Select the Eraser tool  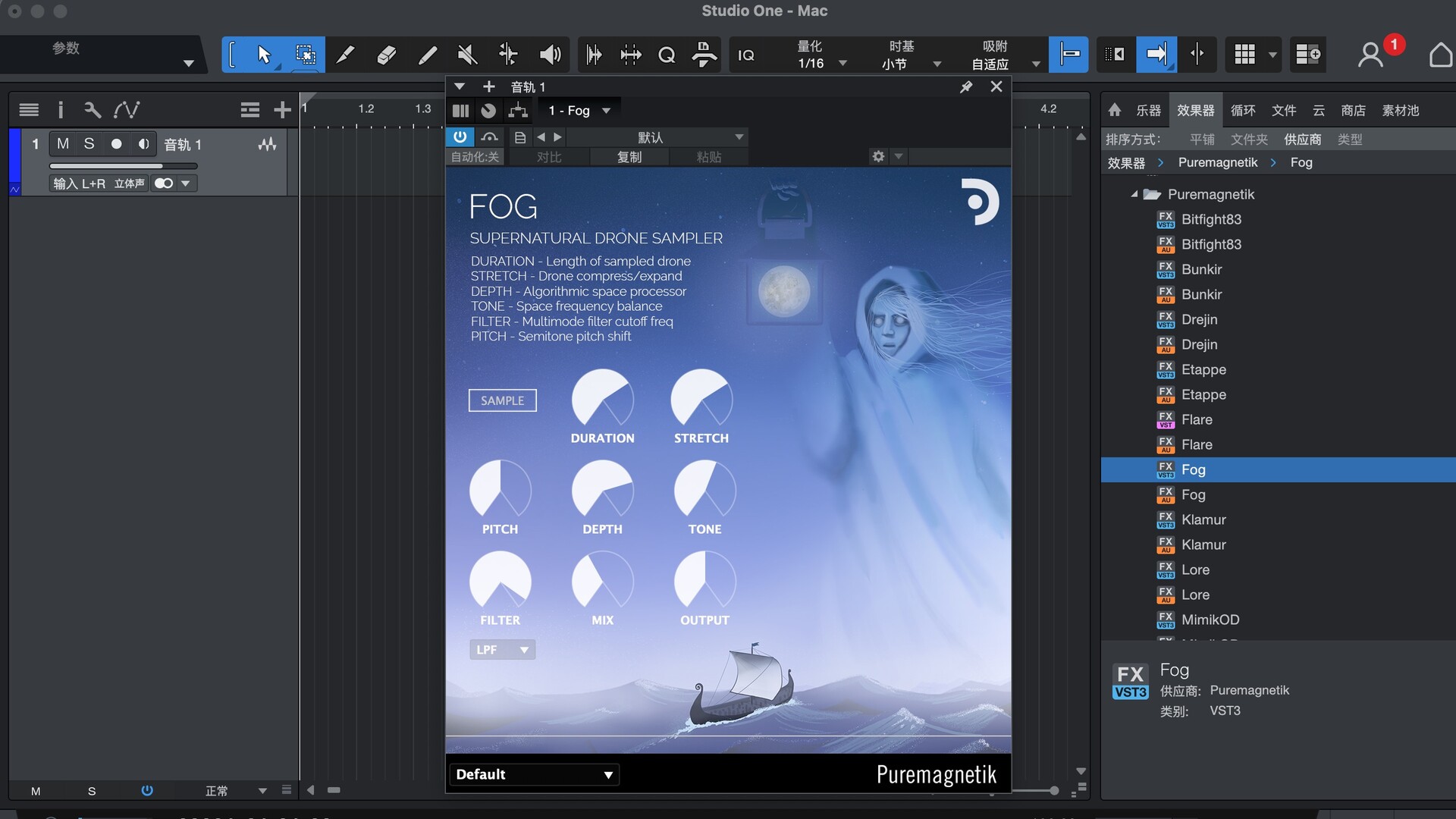tap(387, 55)
